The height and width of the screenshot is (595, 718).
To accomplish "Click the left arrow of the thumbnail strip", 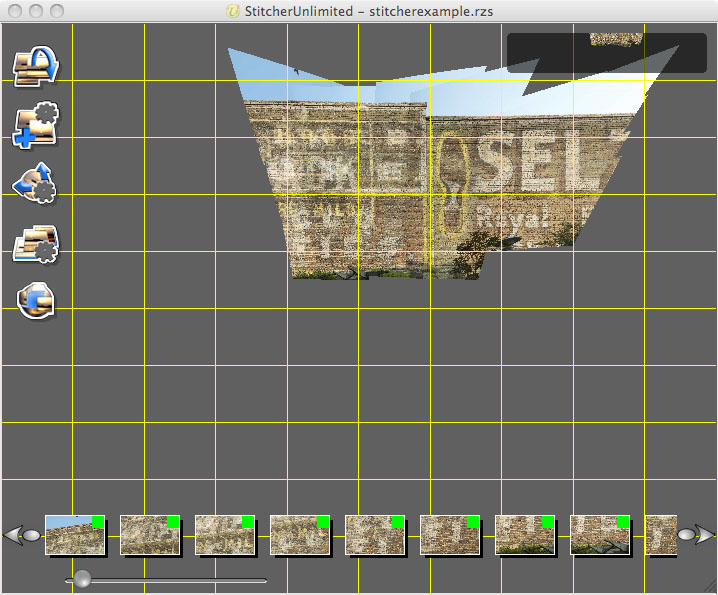I will pyautogui.click(x=12, y=535).
